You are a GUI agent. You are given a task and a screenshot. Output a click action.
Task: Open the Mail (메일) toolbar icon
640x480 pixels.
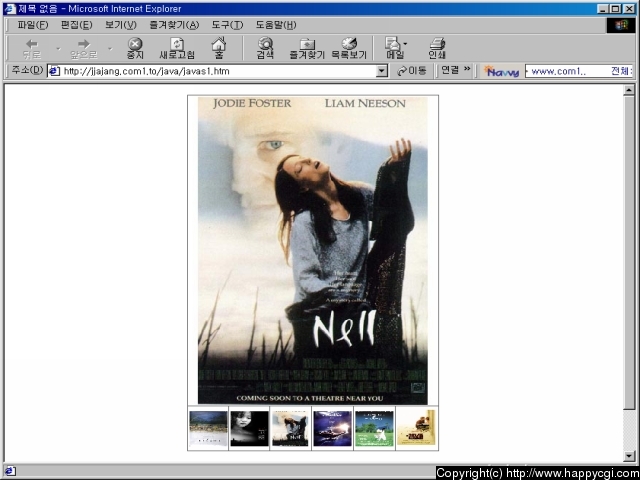(394, 49)
